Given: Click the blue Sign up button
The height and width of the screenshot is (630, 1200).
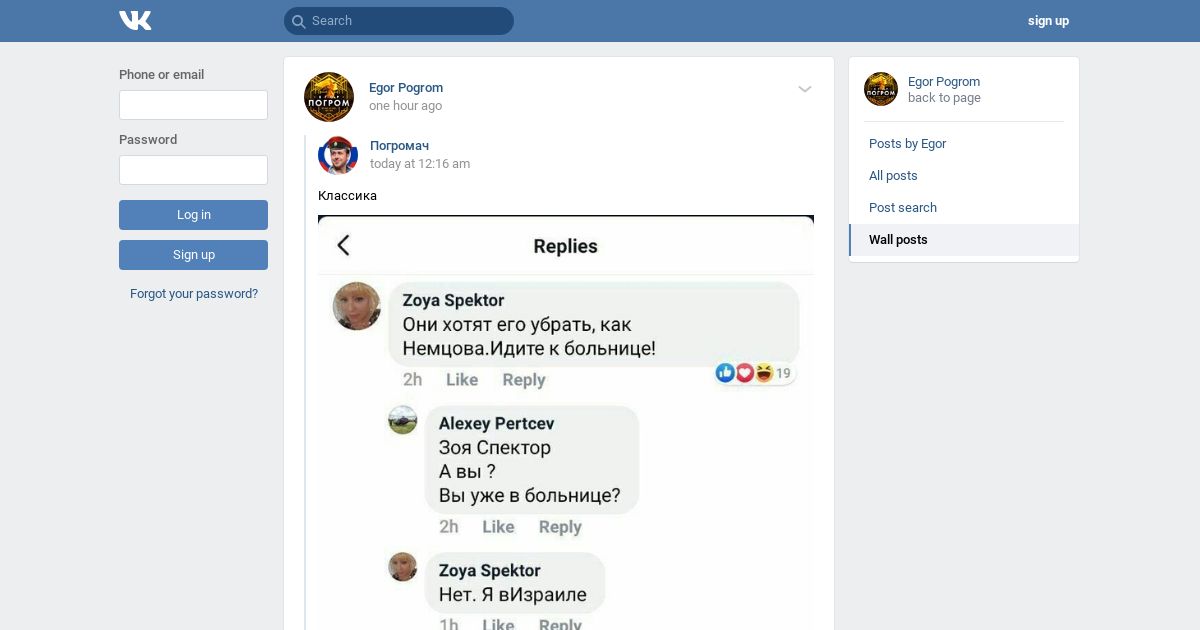Looking at the screenshot, I should (193, 255).
